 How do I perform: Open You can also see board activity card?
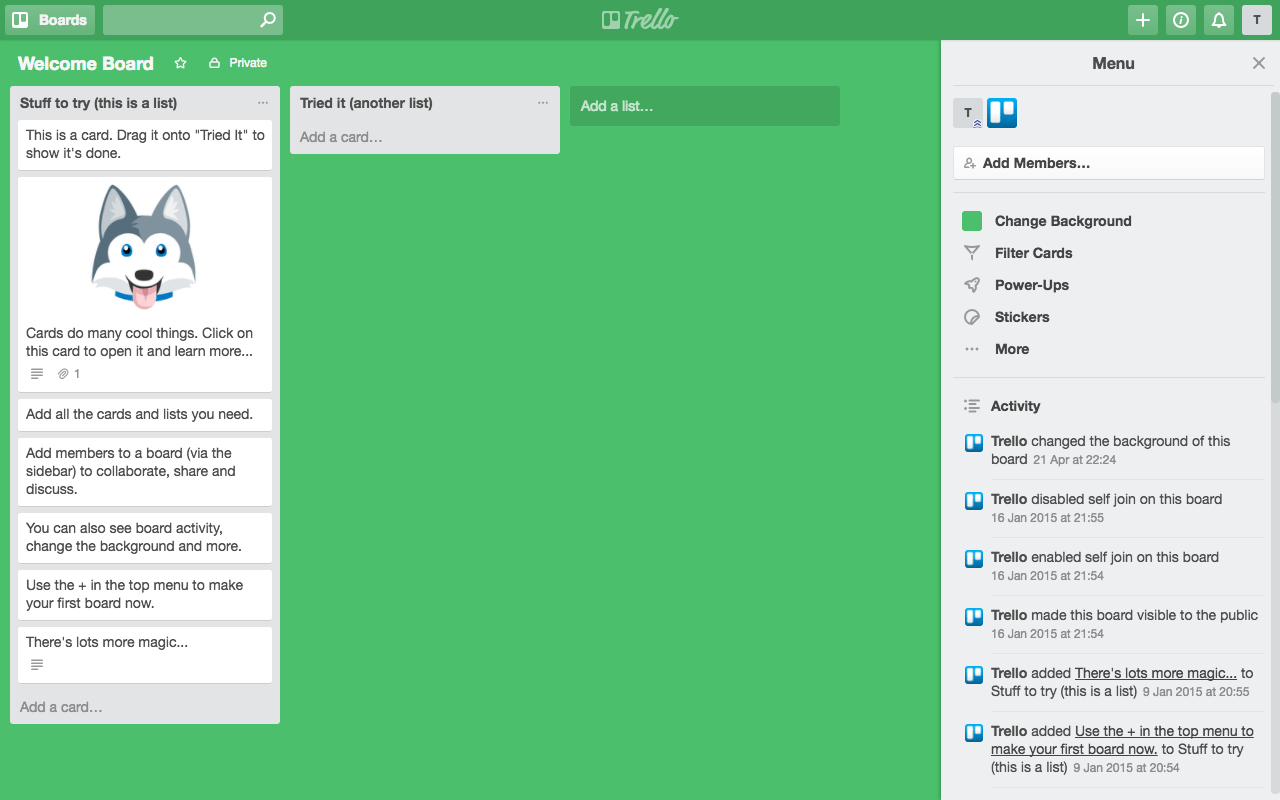point(145,538)
